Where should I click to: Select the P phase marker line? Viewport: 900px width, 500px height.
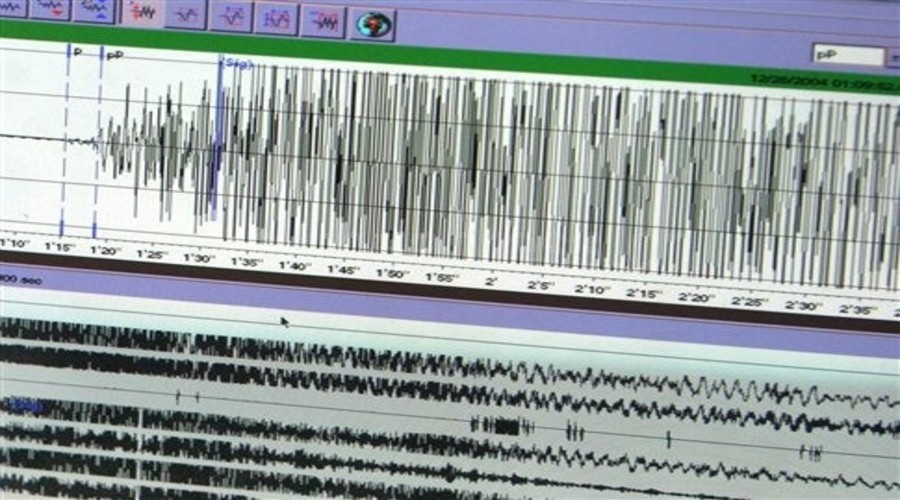[66, 140]
